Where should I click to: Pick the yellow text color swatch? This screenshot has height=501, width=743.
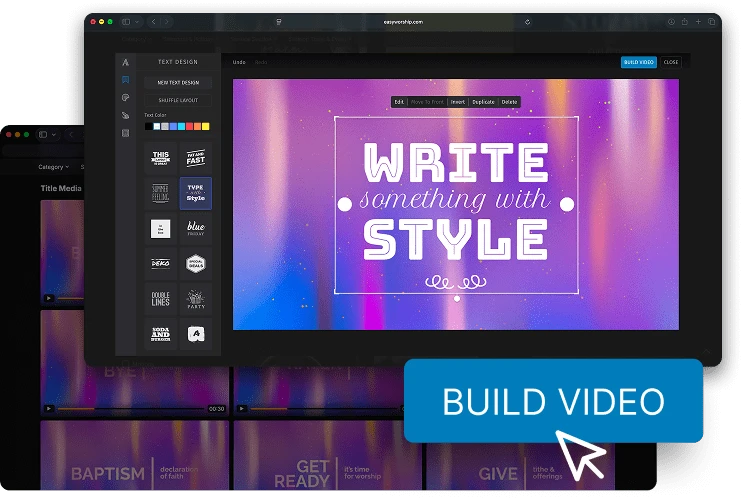pyautogui.click(x=205, y=127)
